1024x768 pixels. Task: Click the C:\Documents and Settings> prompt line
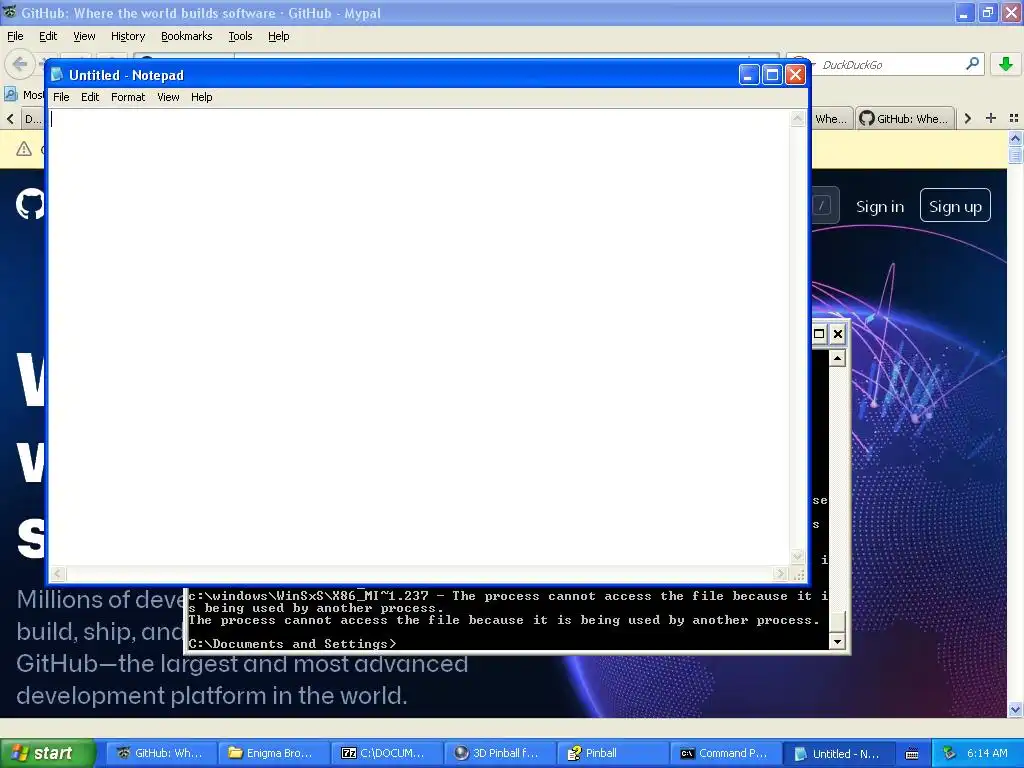point(292,644)
